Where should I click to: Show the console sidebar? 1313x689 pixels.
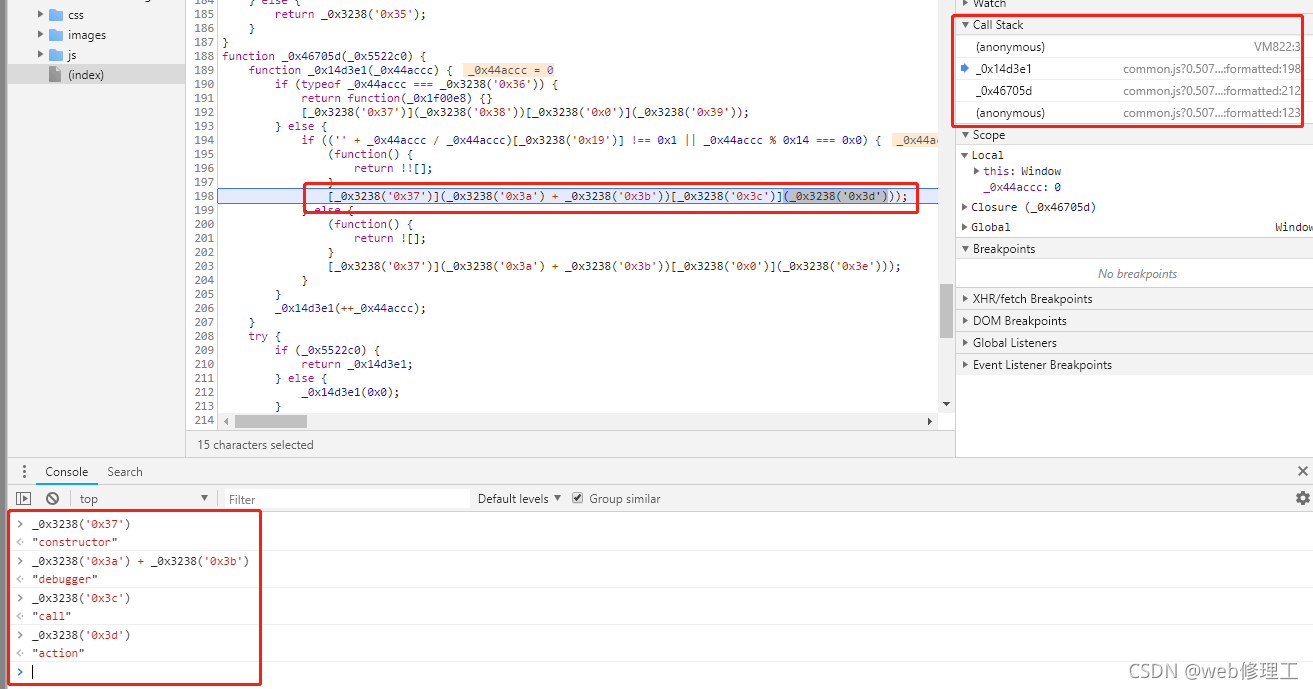coord(23,498)
